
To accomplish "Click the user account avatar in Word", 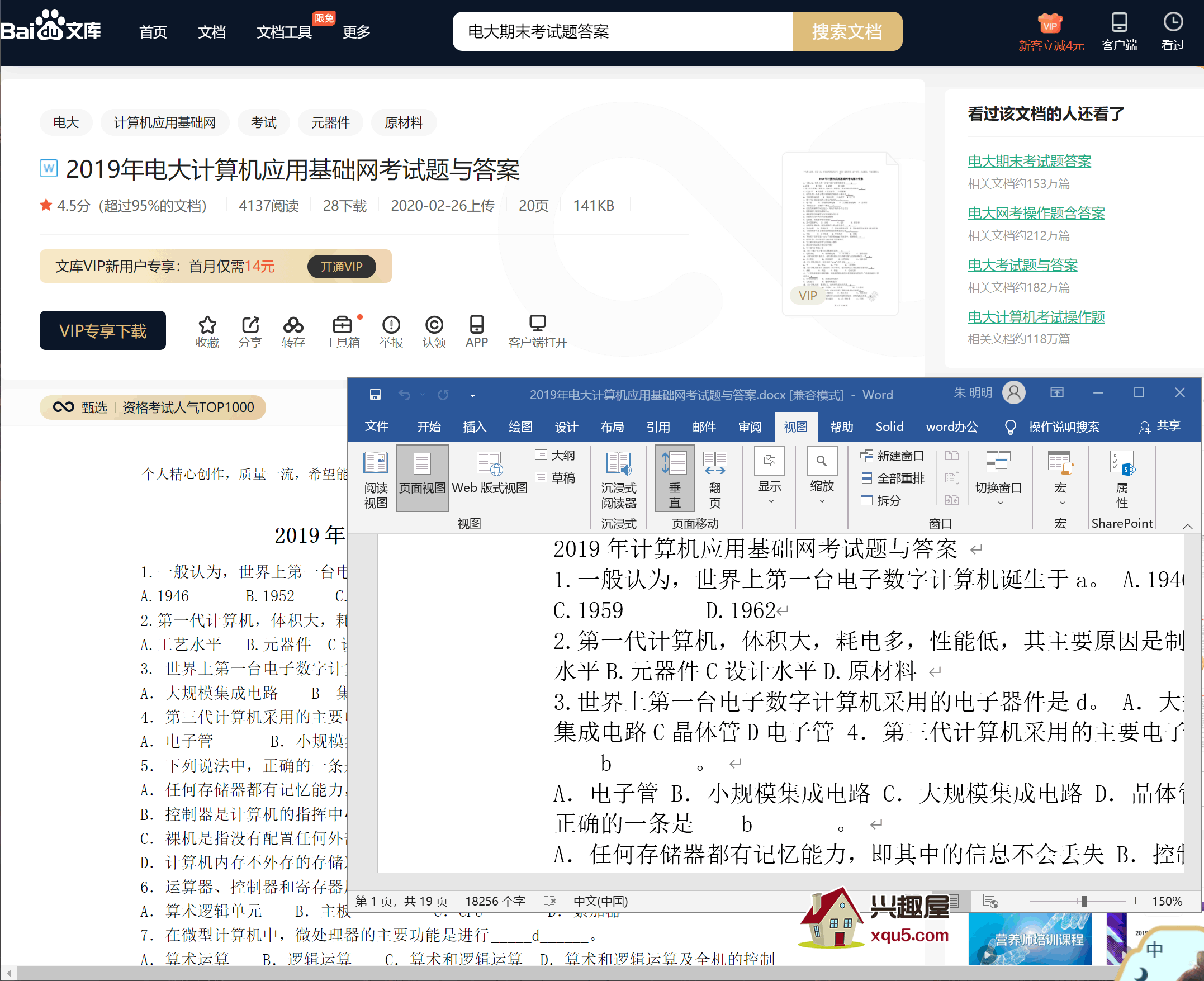I will pos(1014,393).
